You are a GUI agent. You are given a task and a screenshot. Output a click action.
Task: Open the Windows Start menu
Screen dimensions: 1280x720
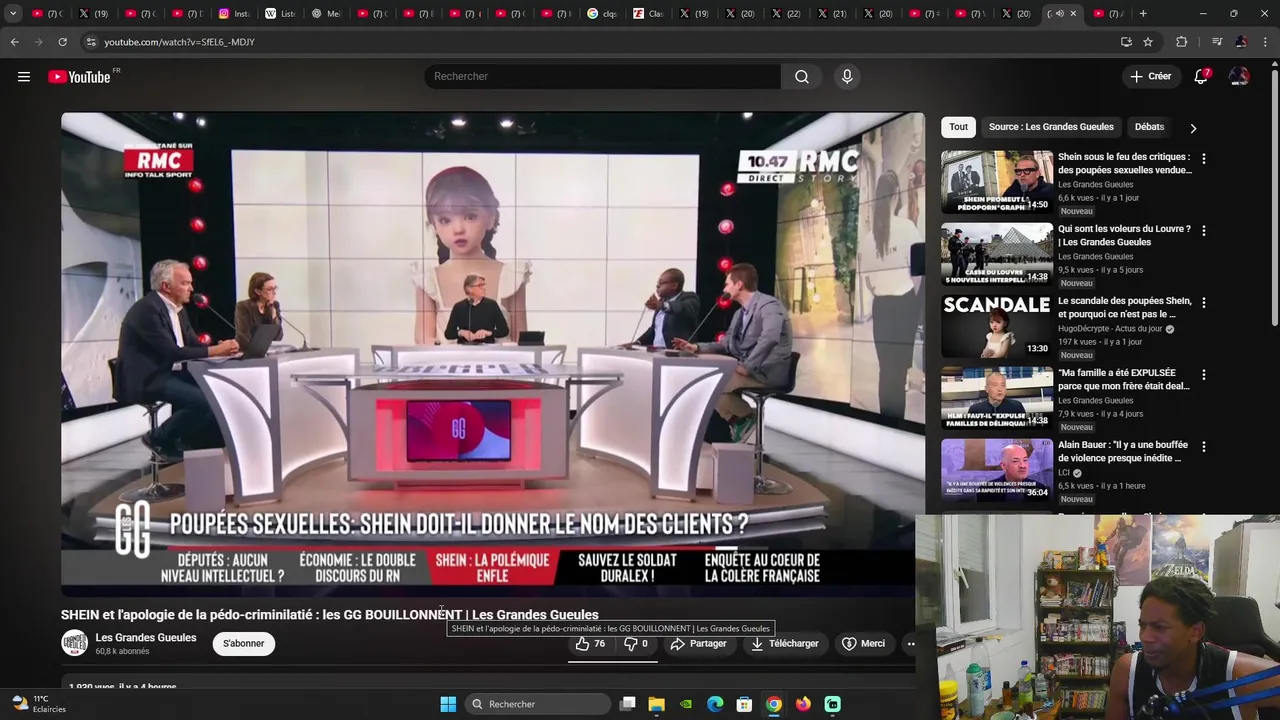(x=448, y=704)
